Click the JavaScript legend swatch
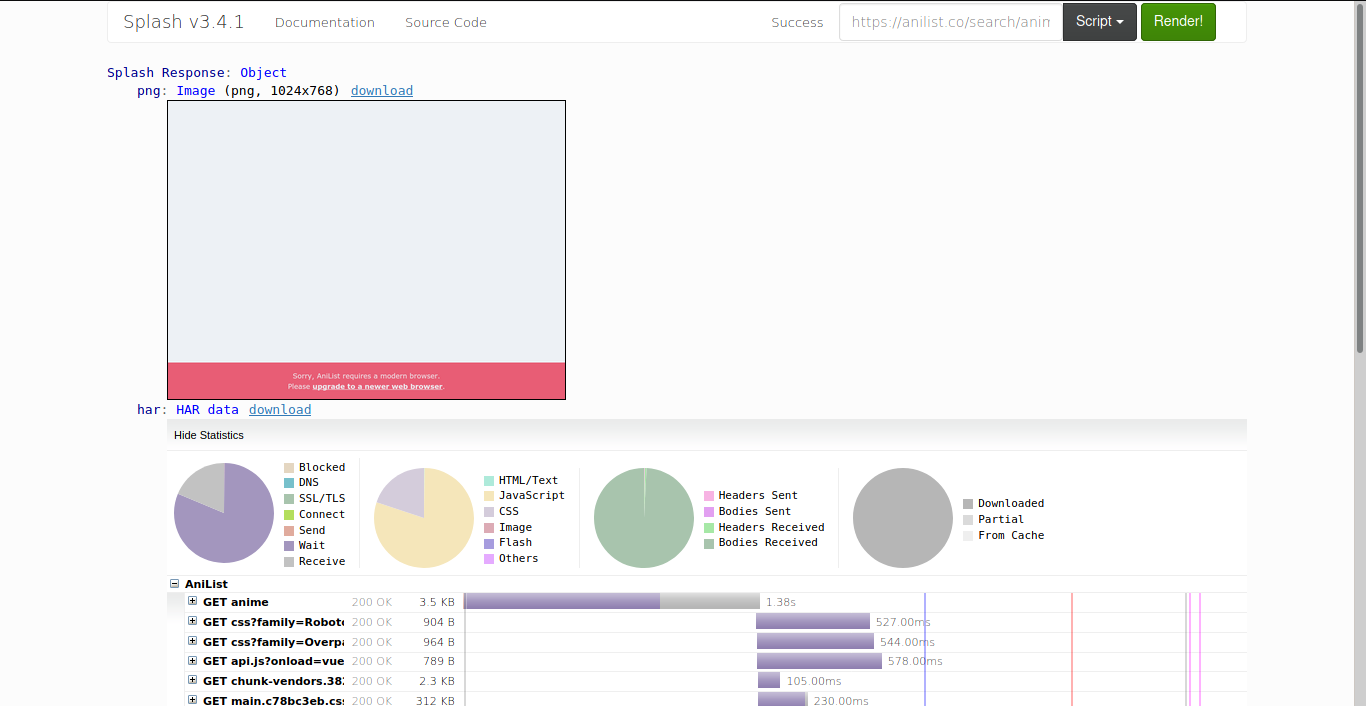 489,496
